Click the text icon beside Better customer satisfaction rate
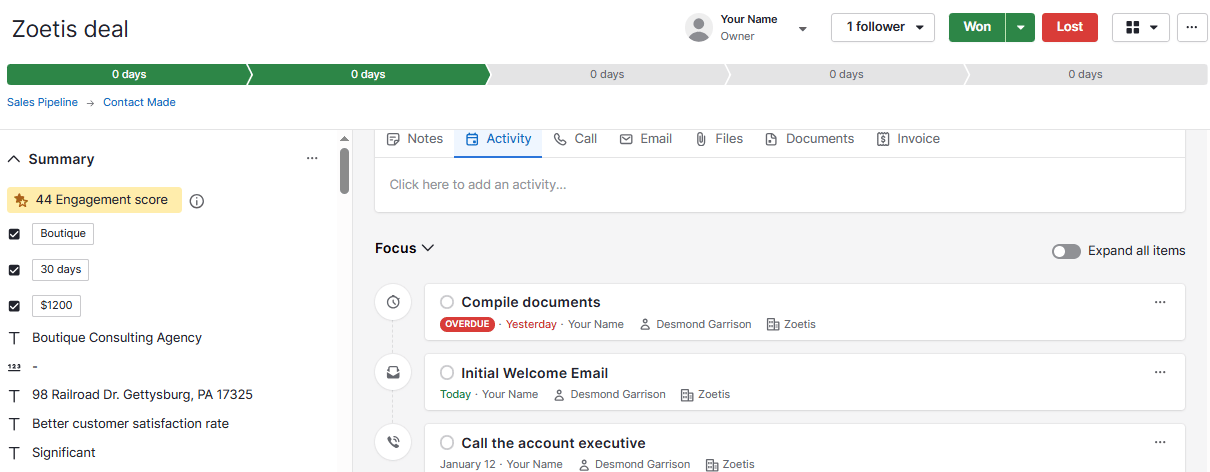This screenshot has height=472, width=1210. 14,424
